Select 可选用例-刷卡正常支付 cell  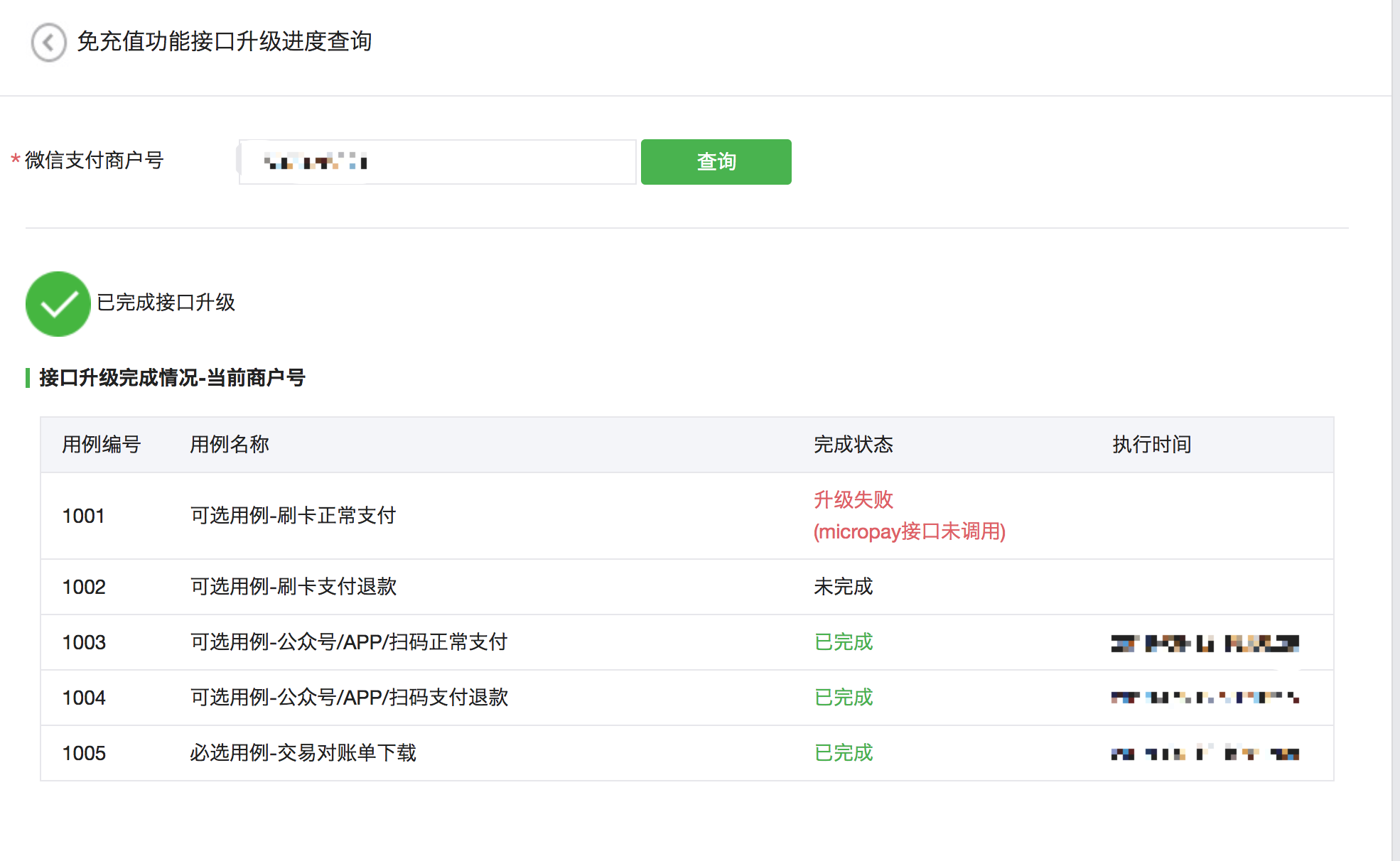293,515
